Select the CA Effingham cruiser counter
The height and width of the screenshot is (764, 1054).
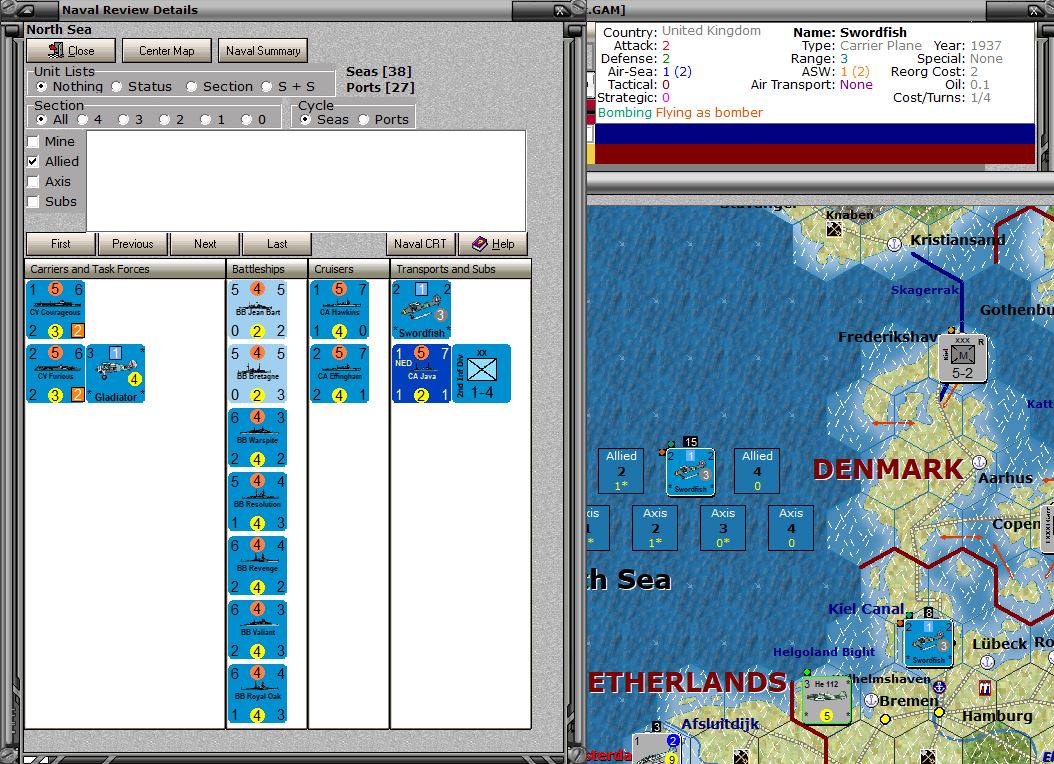[x=339, y=374]
